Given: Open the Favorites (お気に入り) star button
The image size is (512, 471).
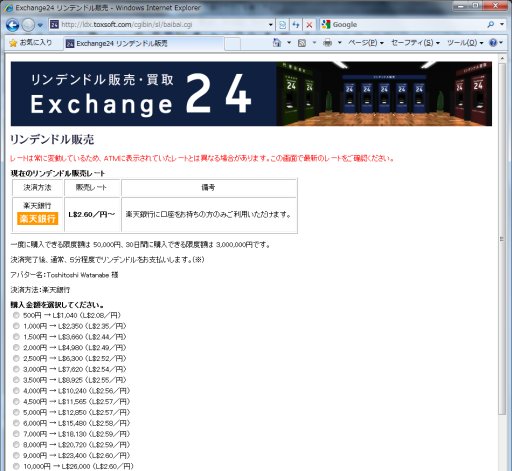Looking at the screenshot, I should coord(31,43).
